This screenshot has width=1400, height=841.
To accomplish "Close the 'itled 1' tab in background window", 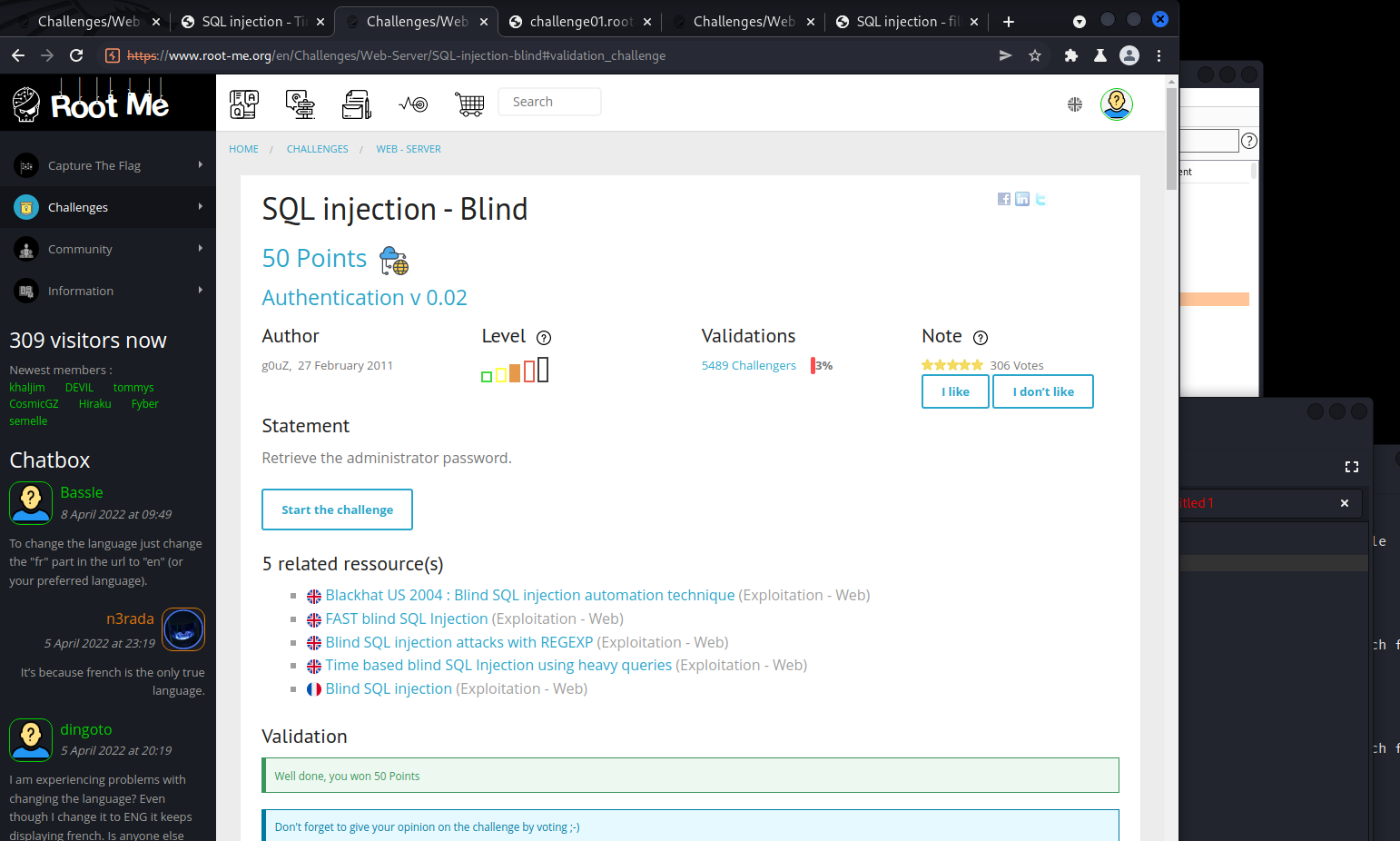I will point(1345,503).
